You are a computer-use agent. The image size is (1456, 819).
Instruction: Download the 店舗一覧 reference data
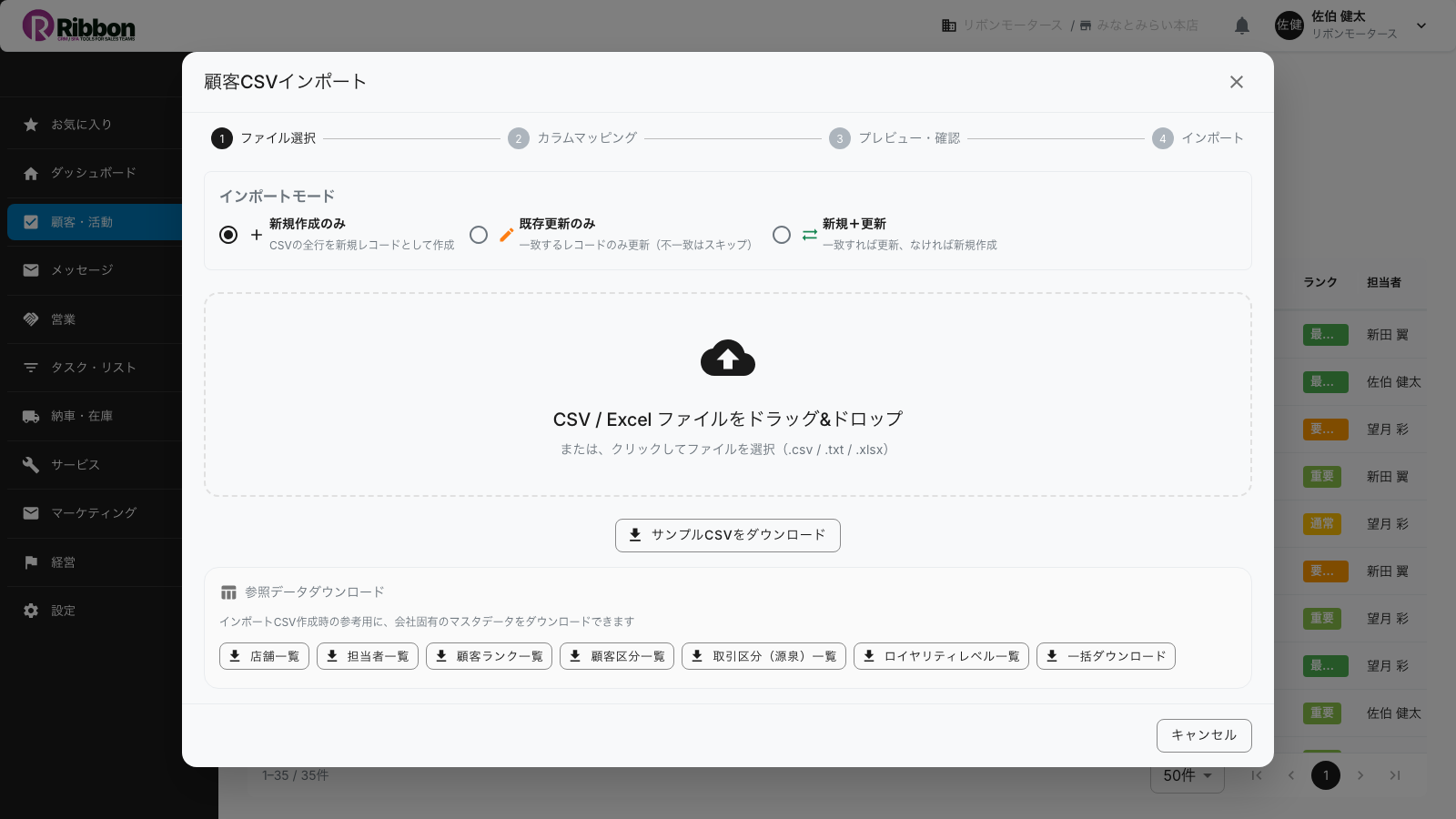(x=264, y=656)
